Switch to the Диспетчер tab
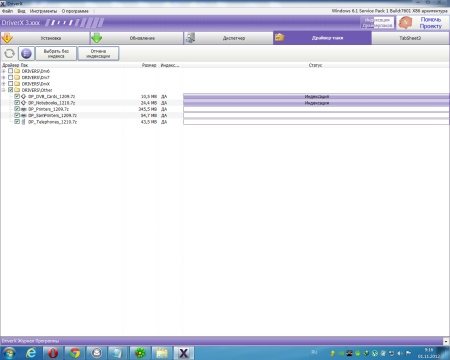Image resolution: width=450 pixels, height=360 pixels. pos(228,38)
